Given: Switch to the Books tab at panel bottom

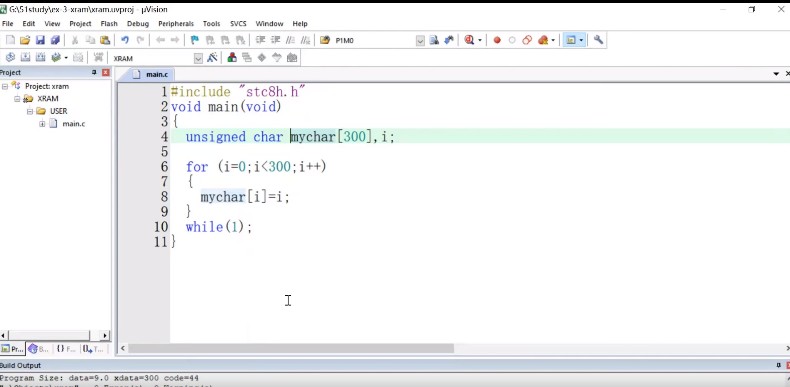Looking at the screenshot, I should point(39,349).
